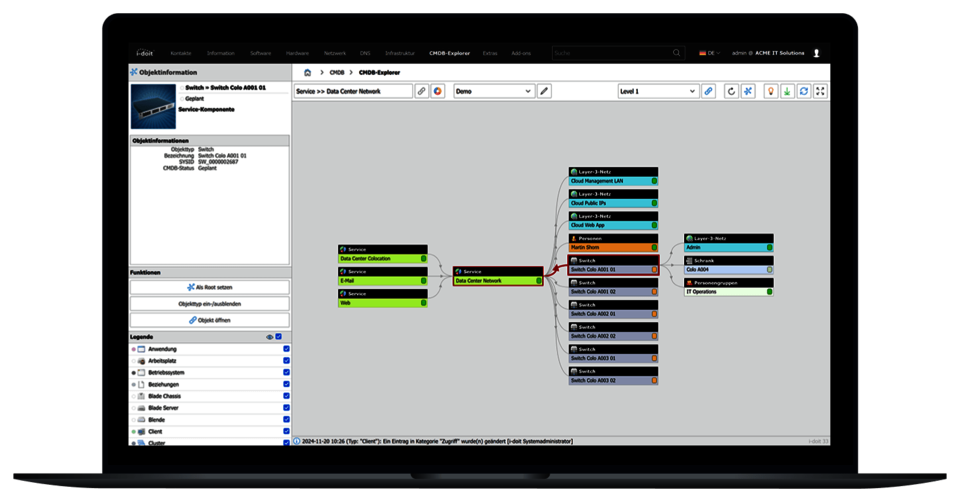Toggle legend visibility eye icon
The width and height of the screenshot is (960, 502).
tap(269, 337)
